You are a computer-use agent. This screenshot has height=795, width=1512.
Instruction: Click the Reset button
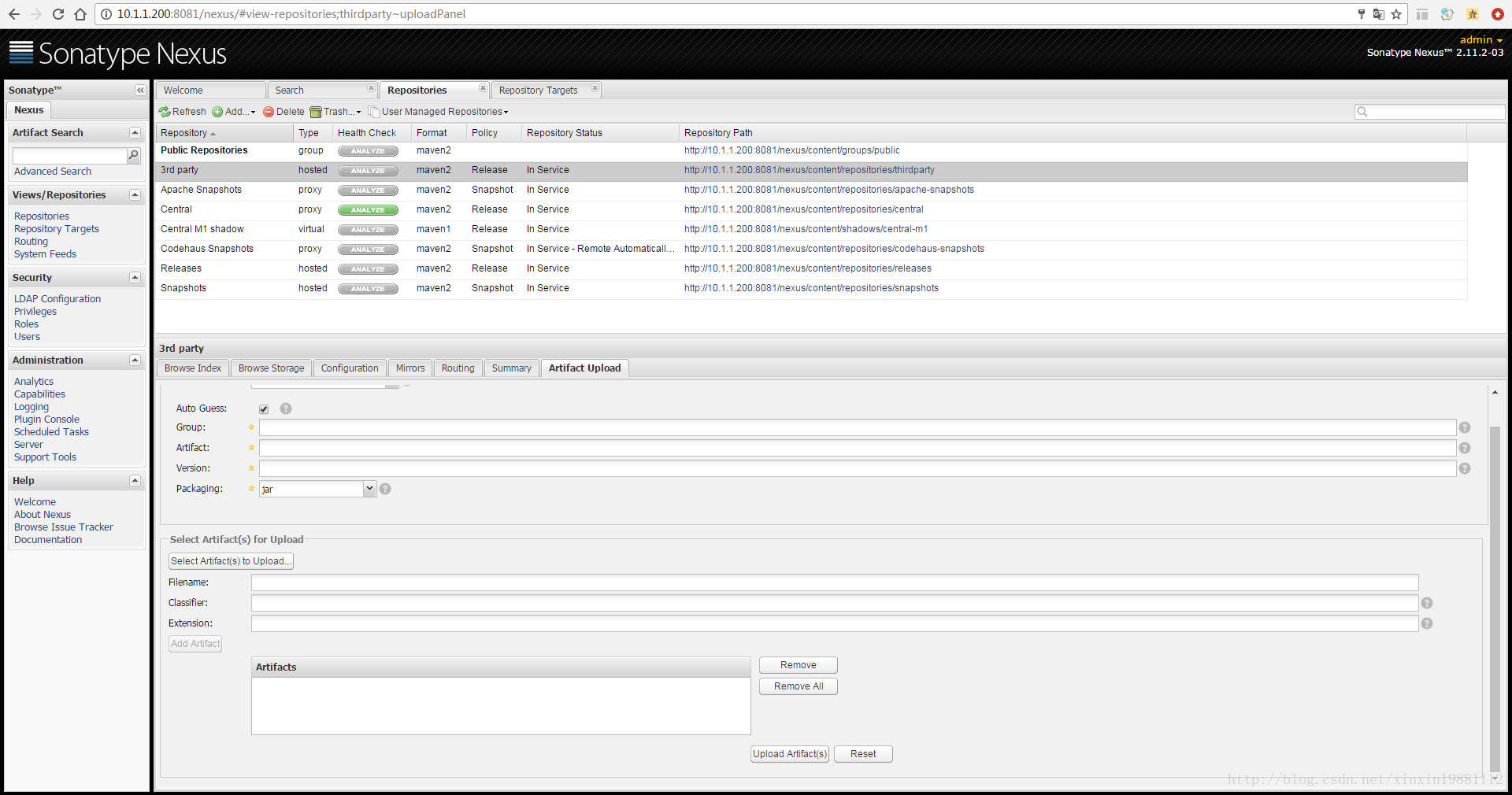(x=863, y=754)
